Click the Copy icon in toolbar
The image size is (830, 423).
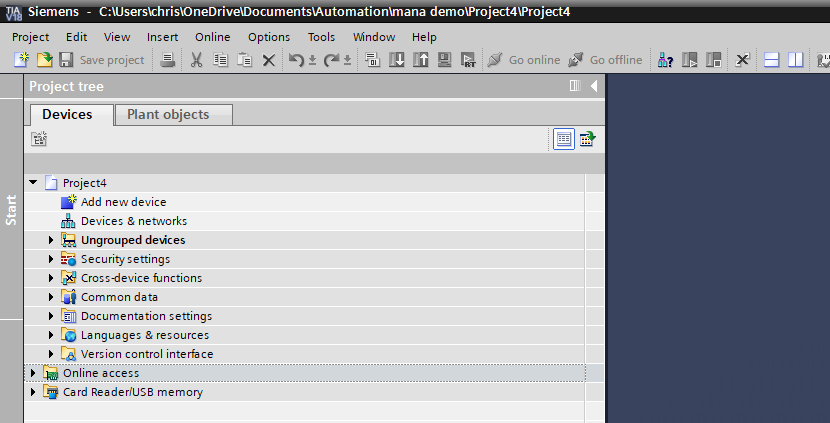[x=220, y=60]
